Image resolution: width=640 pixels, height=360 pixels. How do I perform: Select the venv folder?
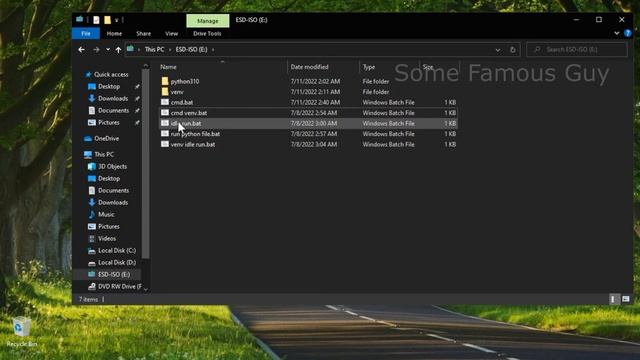177,92
